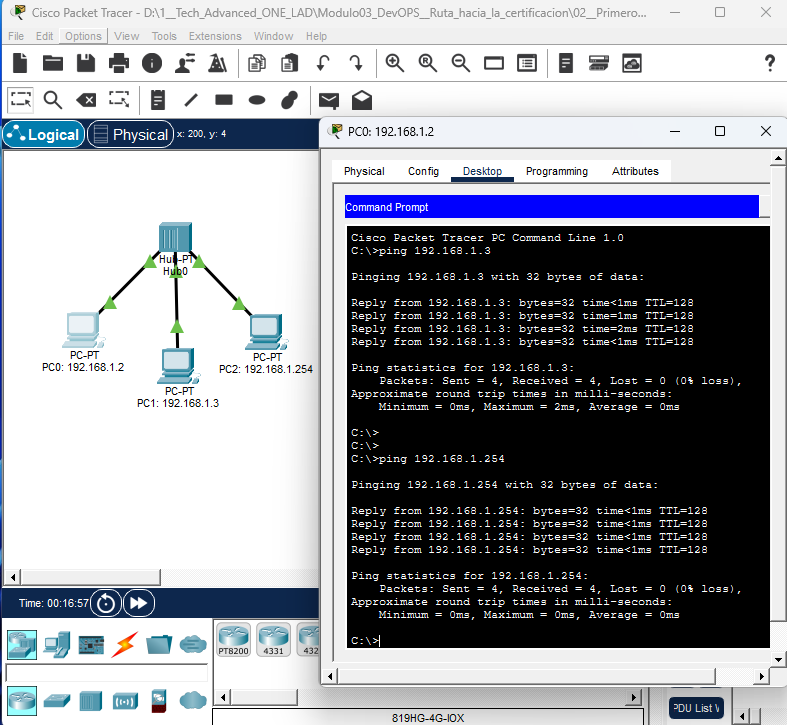This screenshot has width=787, height=725.
Task: Select the Resize Shape tool icon
Action: [119, 99]
